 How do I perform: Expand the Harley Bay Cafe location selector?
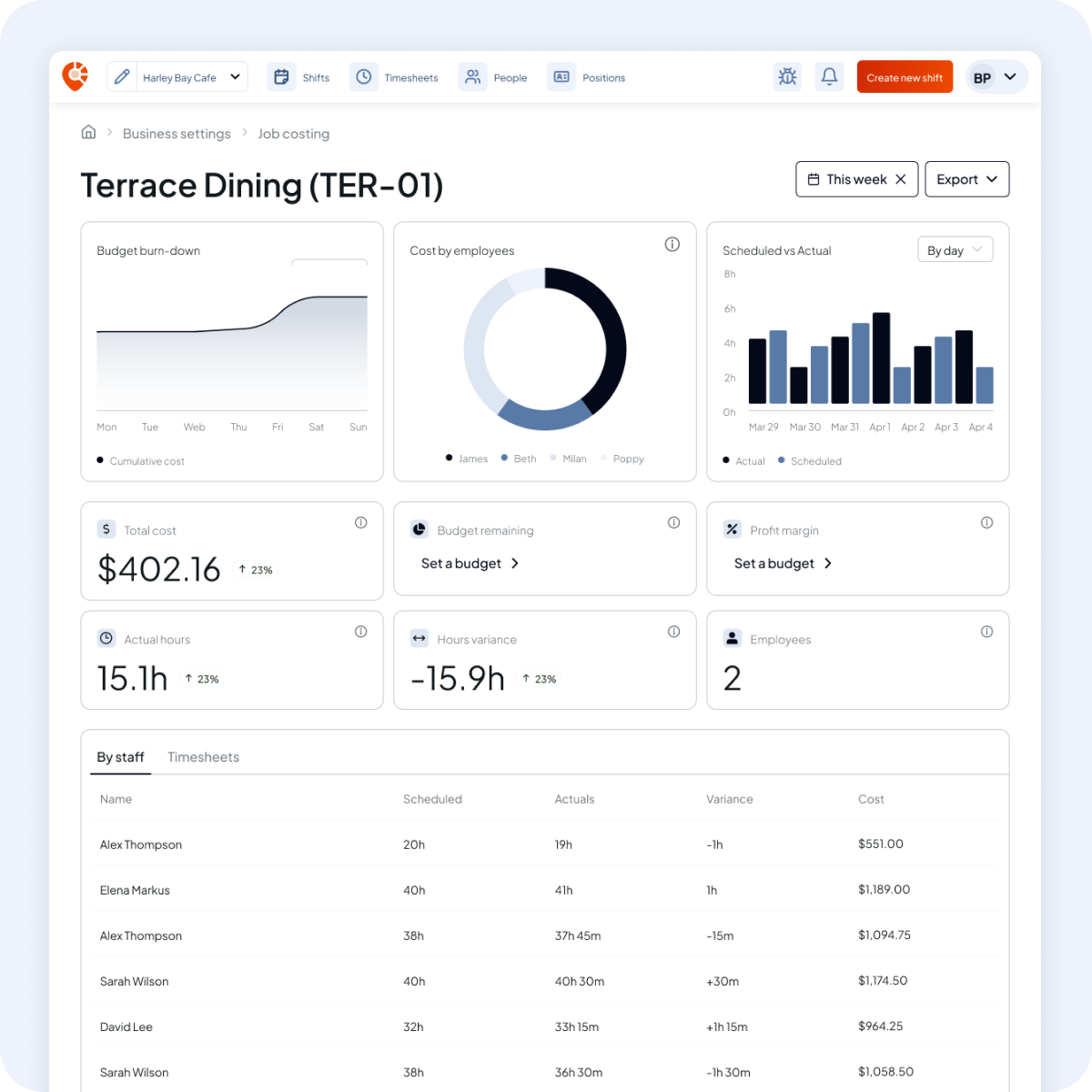pyautogui.click(x=234, y=76)
